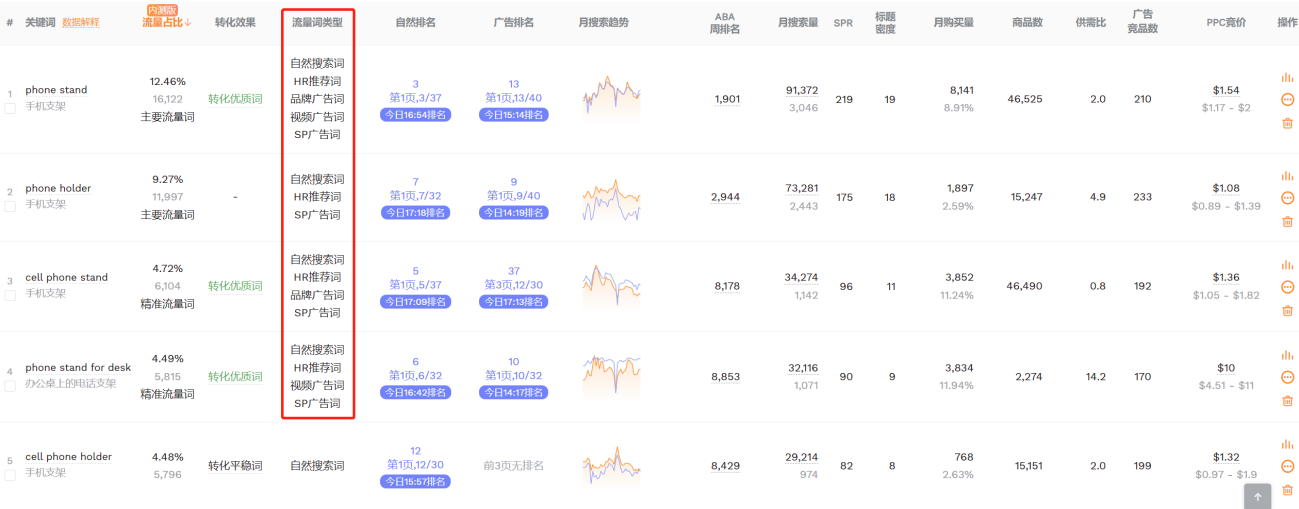1299x509 pixels.
Task: Select the phone holder row checkbox
Action: pos(10,206)
